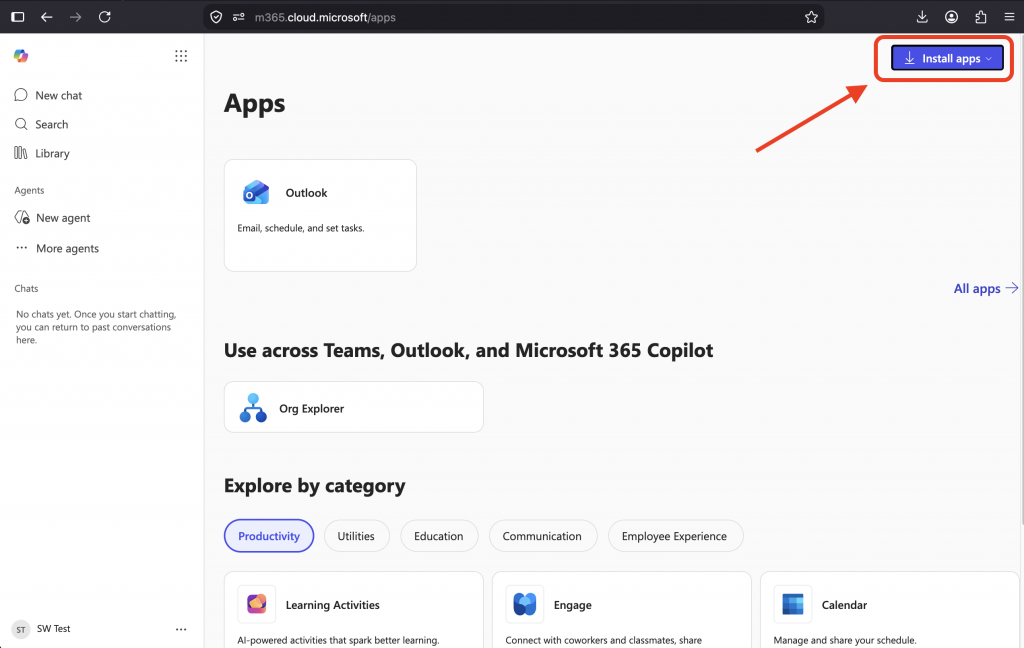Select the Utilities category tab

(x=356, y=536)
